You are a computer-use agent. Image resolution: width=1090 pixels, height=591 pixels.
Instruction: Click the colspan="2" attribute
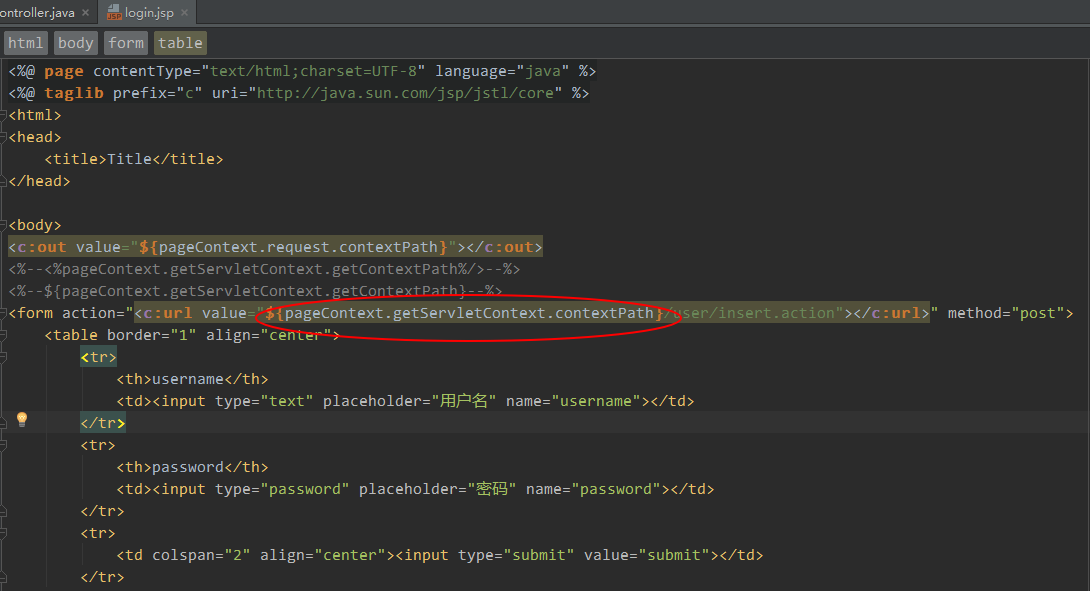(x=201, y=556)
